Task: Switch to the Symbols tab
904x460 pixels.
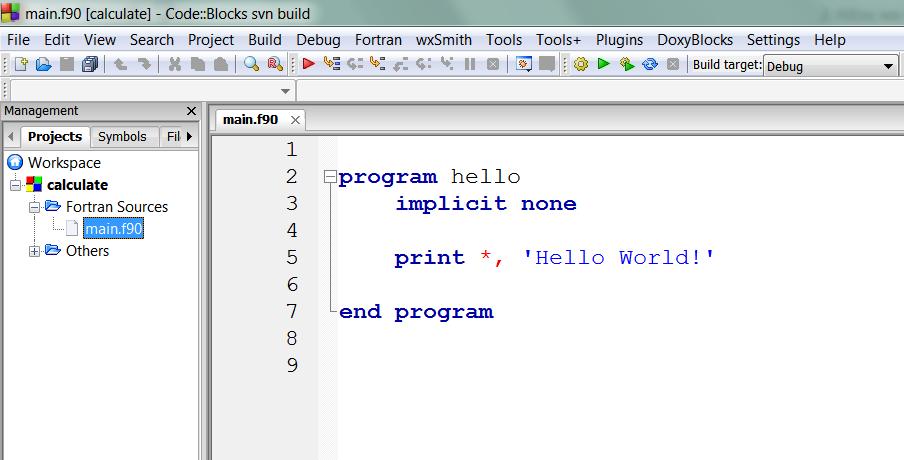Action: click(122, 137)
